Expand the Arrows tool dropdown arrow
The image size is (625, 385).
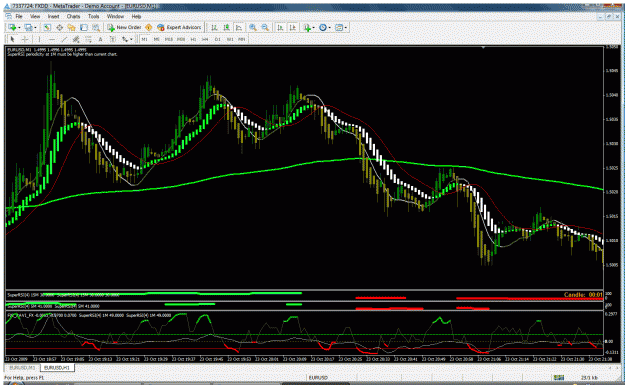131,39
